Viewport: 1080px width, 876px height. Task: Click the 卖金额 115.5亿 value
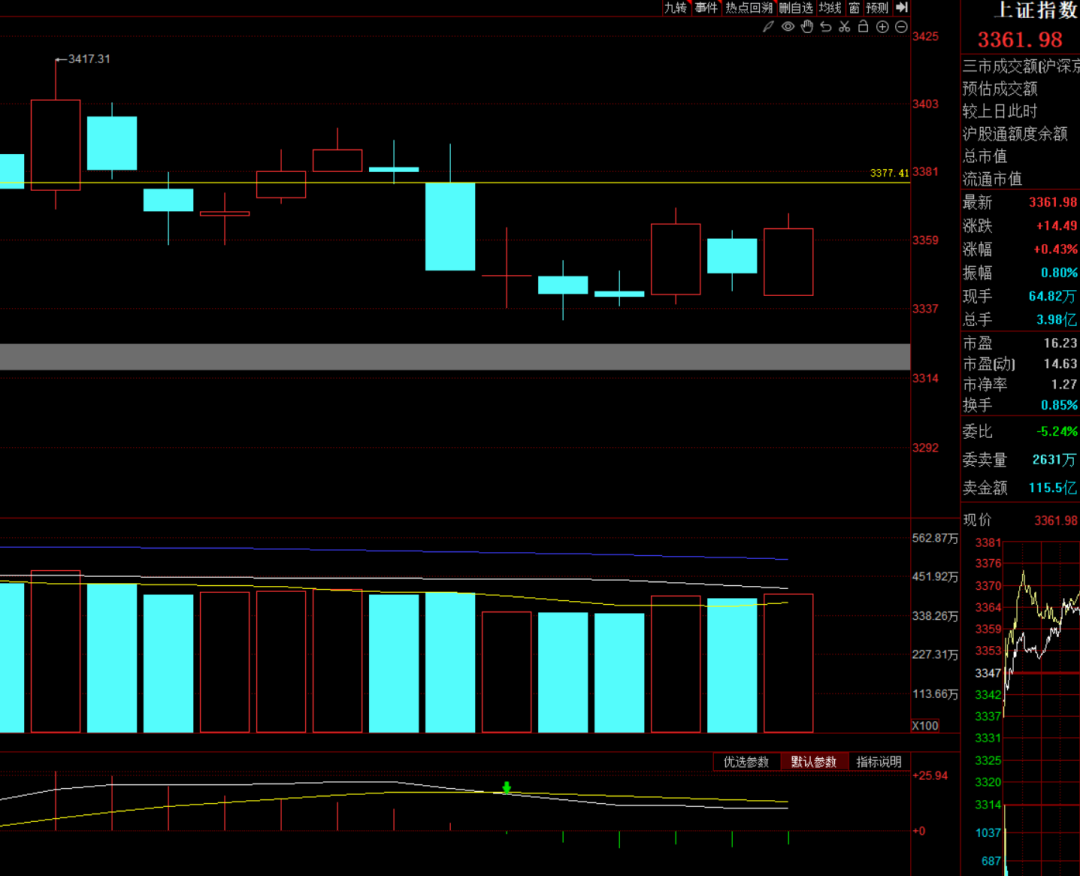(x=1052, y=488)
